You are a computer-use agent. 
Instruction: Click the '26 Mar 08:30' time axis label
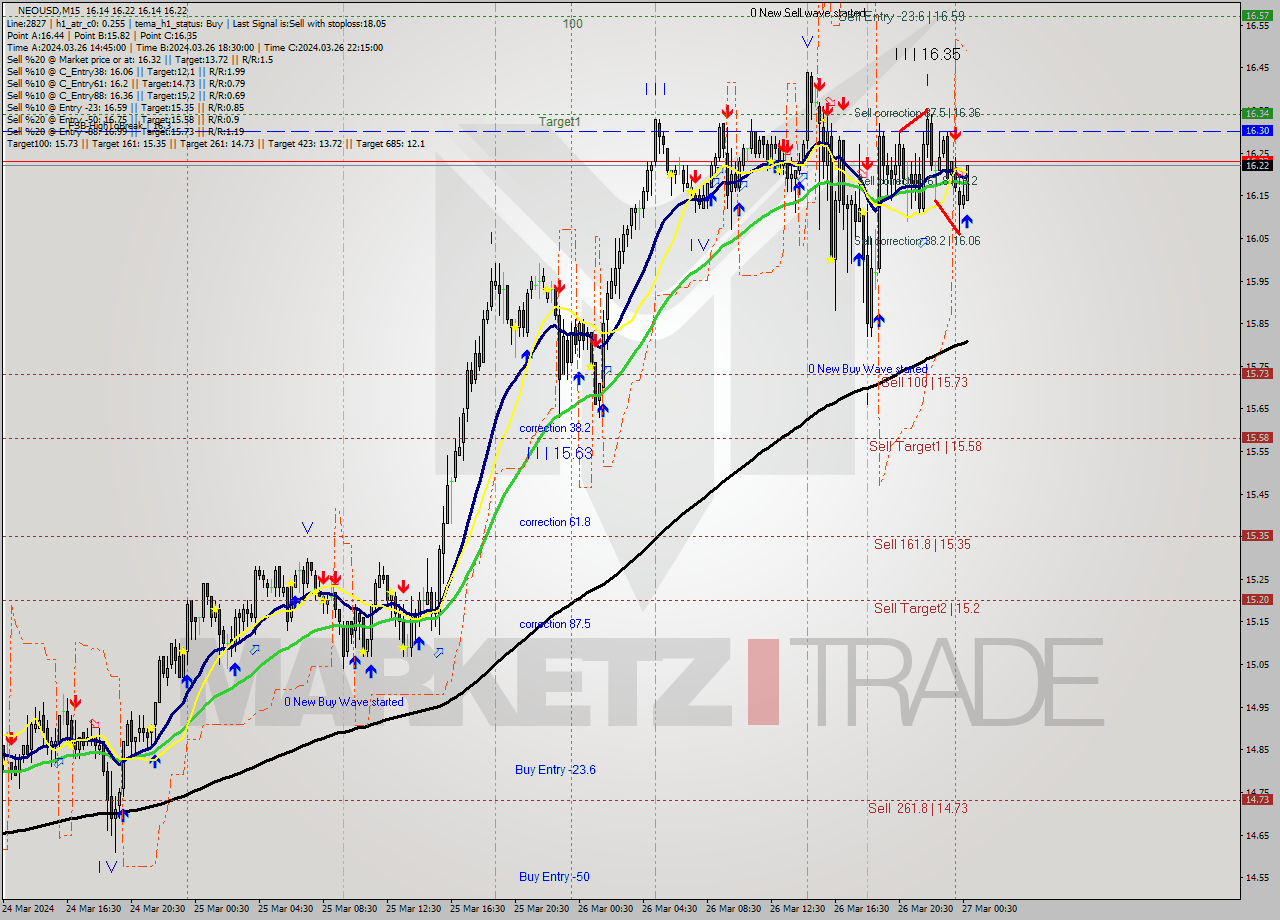pyautogui.click(x=734, y=909)
